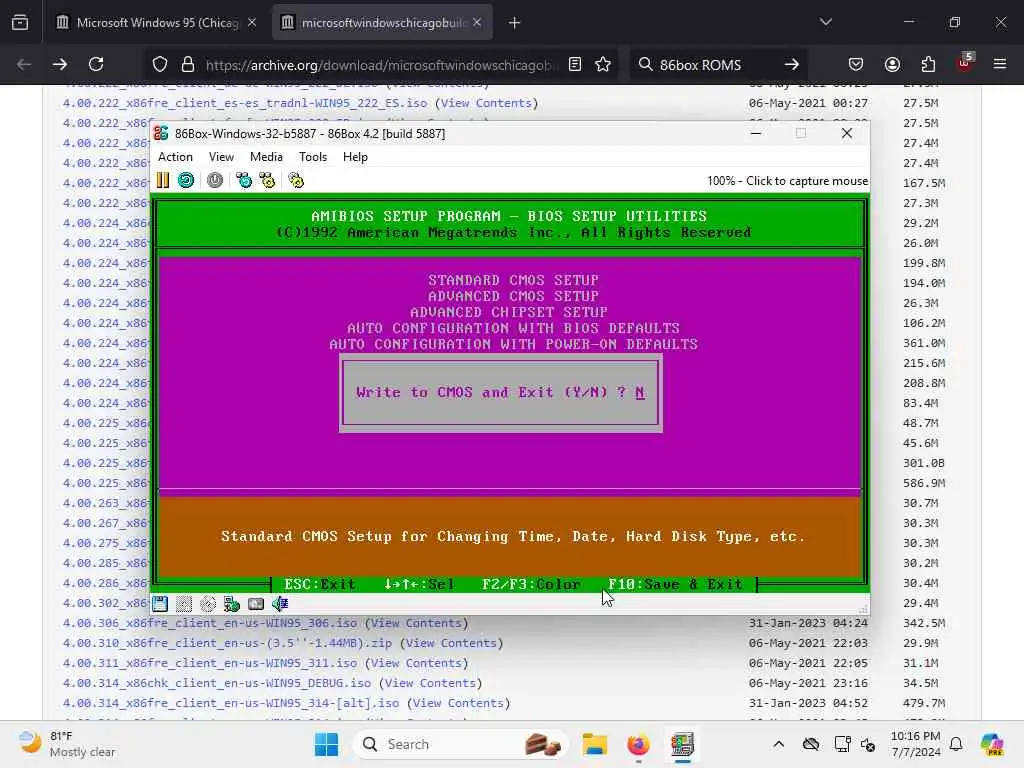Viewport: 1024px width, 768px height.
Task: Open the 86Box View menu
Action: tap(221, 157)
